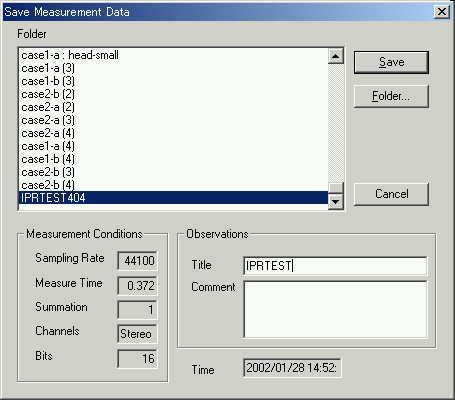Choose case1-b (3) in the folder list
Viewport: 455px width, 400px height.
pyautogui.click(x=173, y=81)
